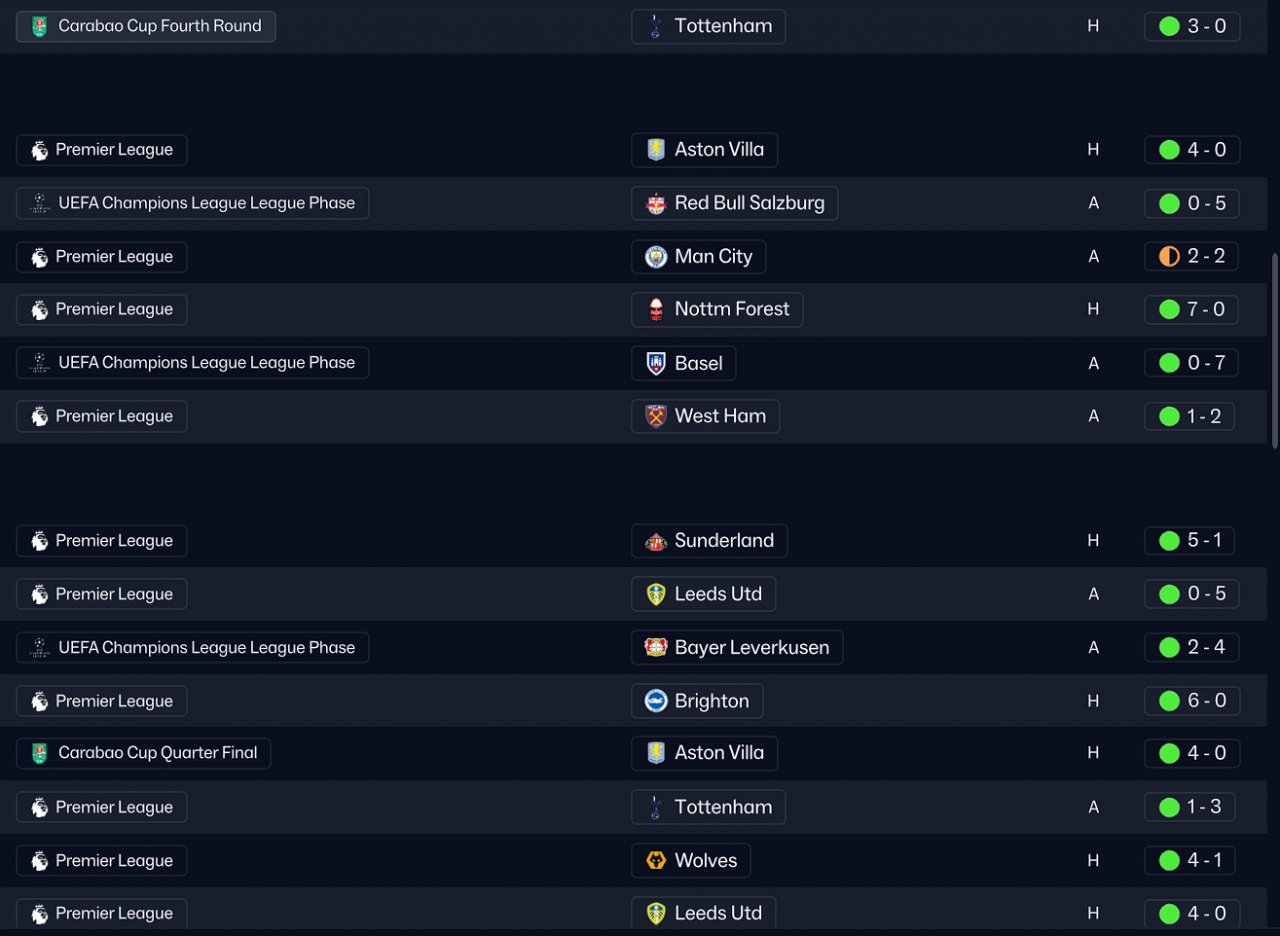Viewport: 1280px width, 936px height.
Task: Open the 6 - 0 Brighton match result
Action: pos(1192,701)
